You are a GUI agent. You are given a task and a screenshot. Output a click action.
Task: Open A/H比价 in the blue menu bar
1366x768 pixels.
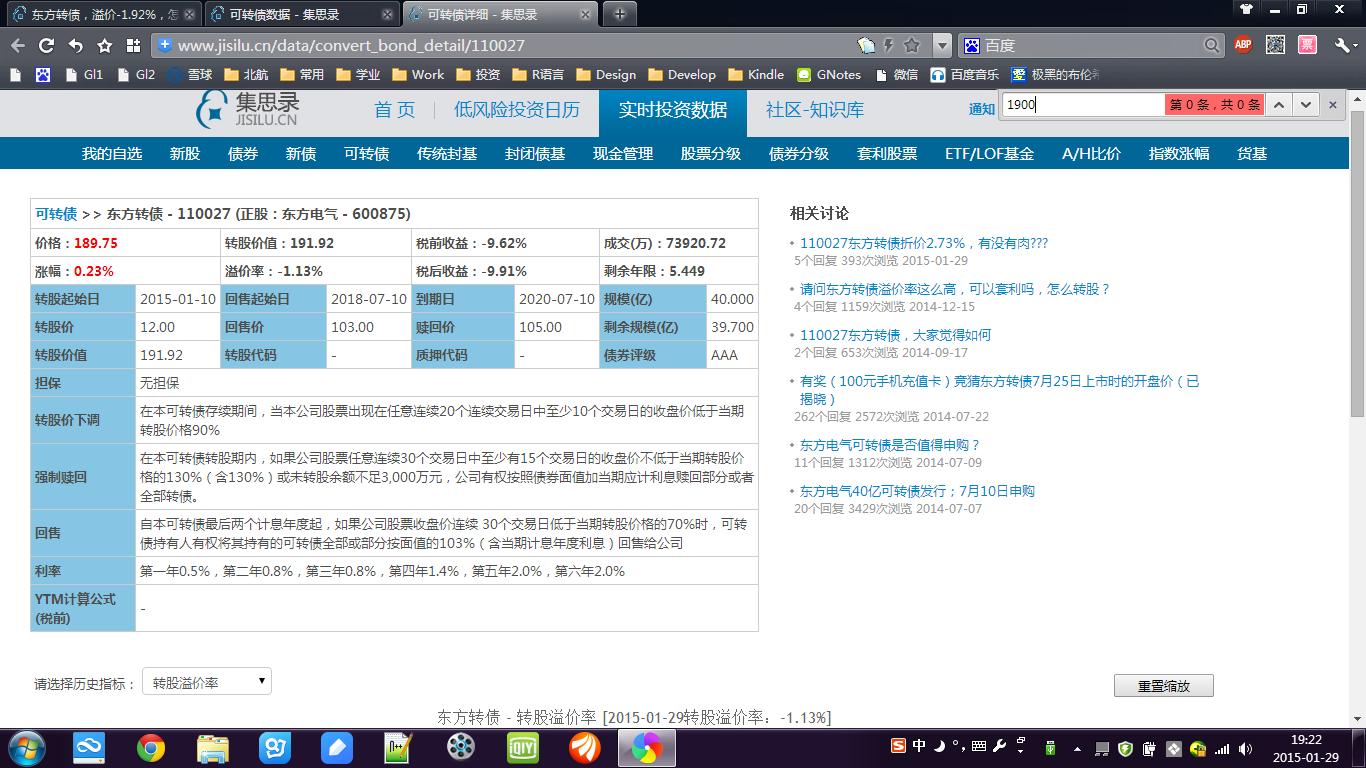point(1092,154)
